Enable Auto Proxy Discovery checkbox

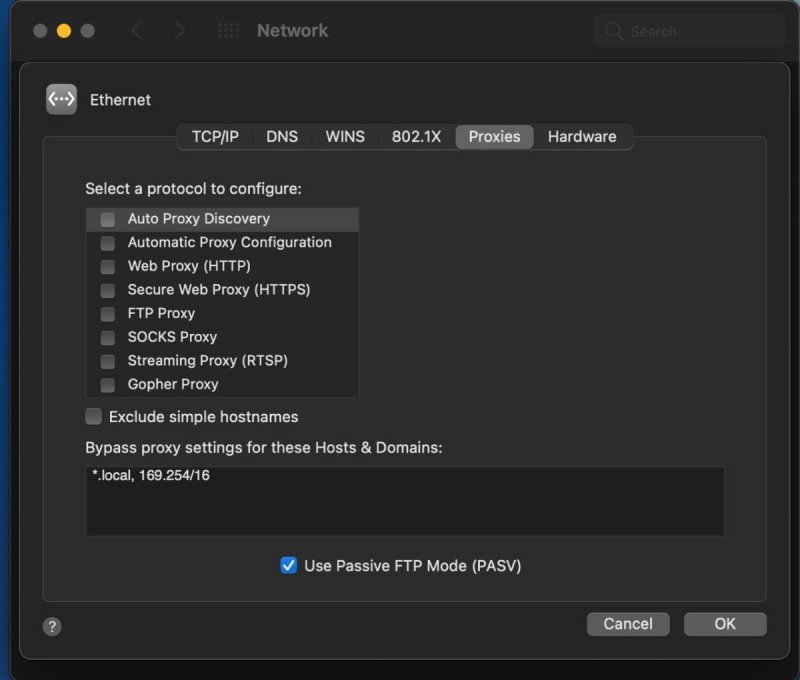(x=107, y=219)
